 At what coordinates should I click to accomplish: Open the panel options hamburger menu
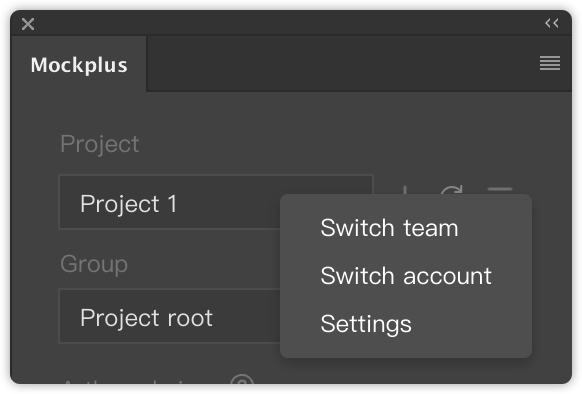[550, 63]
